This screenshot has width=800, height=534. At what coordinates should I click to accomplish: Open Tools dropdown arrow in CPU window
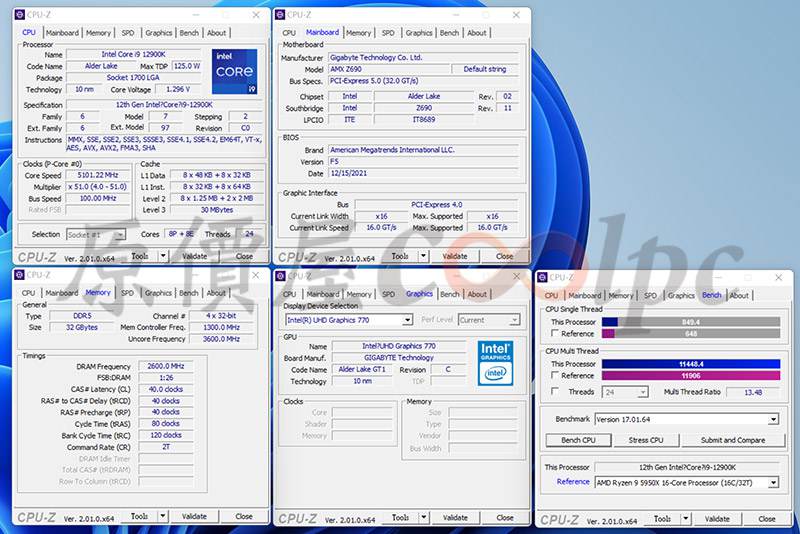tap(163, 256)
